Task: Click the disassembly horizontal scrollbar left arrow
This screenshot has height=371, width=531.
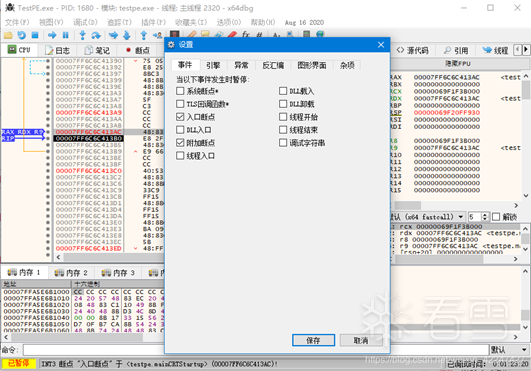Action: pos(58,257)
